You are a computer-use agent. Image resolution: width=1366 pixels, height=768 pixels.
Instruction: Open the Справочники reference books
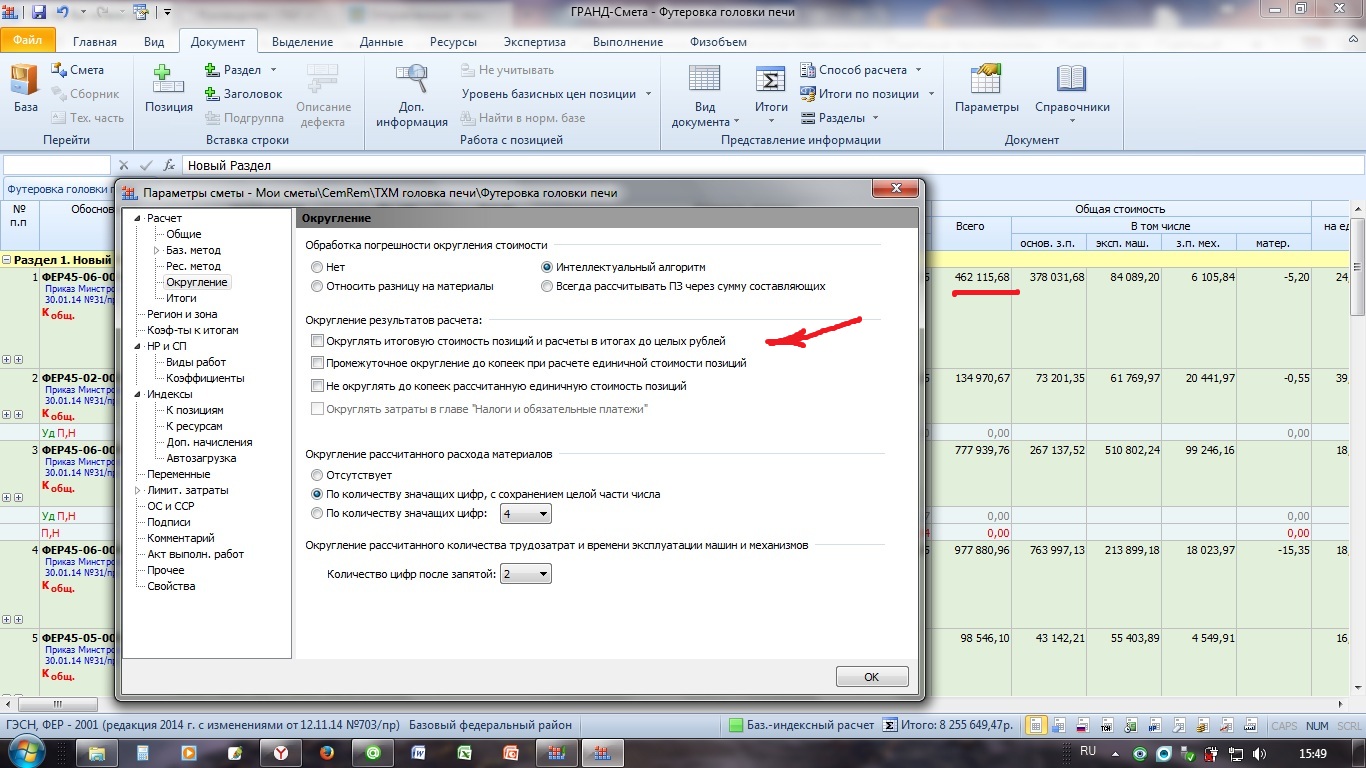click(x=1072, y=92)
